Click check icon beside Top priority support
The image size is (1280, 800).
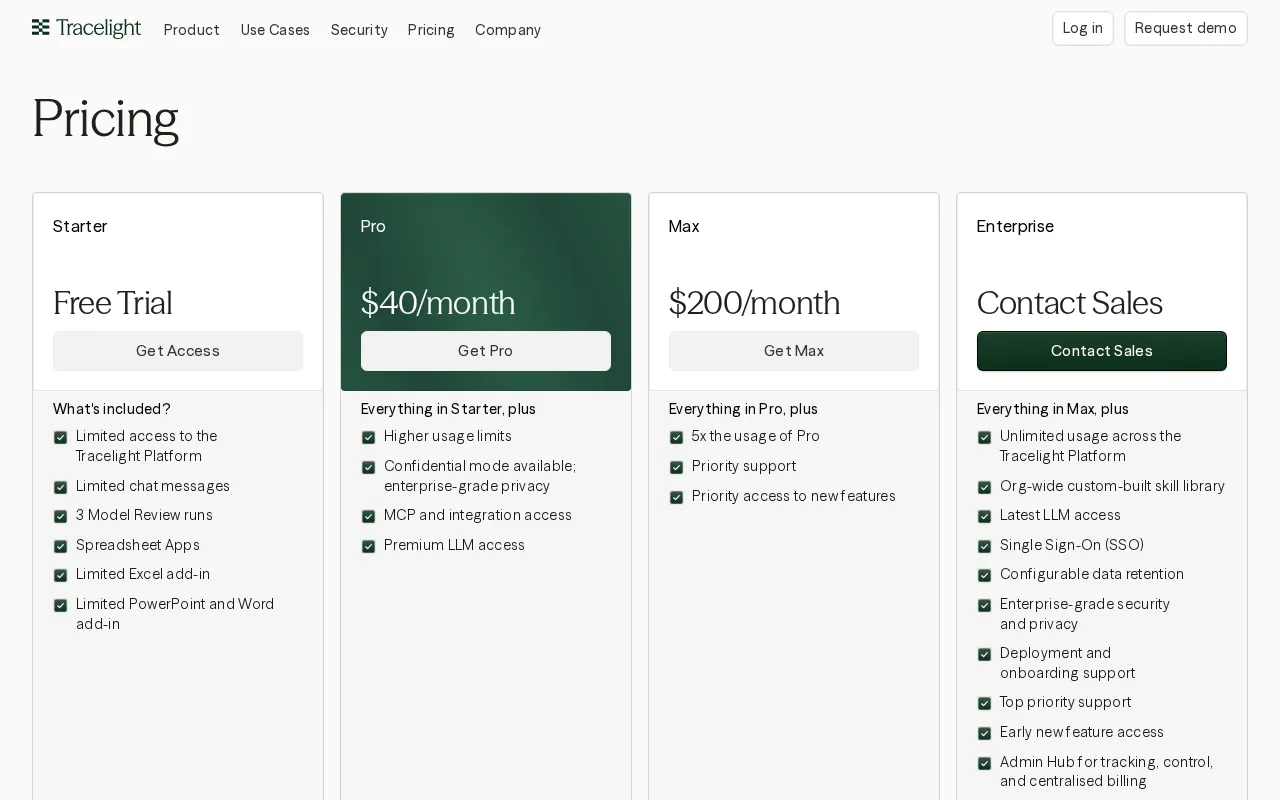pyautogui.click(x=984, y=703)
